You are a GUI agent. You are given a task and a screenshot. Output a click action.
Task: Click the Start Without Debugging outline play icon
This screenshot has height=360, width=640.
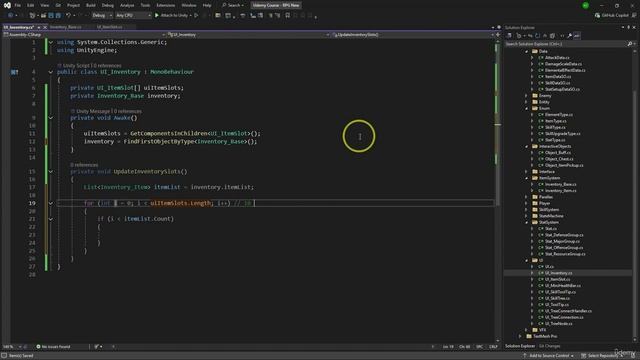196,16
